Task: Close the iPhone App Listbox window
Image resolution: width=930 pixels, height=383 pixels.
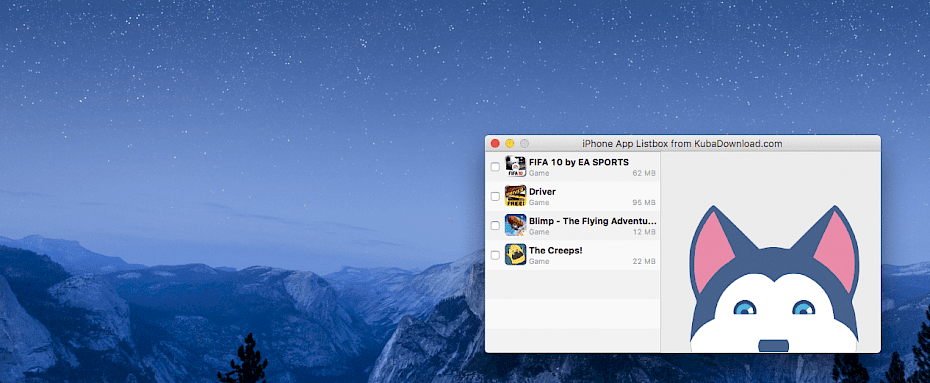Action: pyautogui.click(x=495, y=143)
